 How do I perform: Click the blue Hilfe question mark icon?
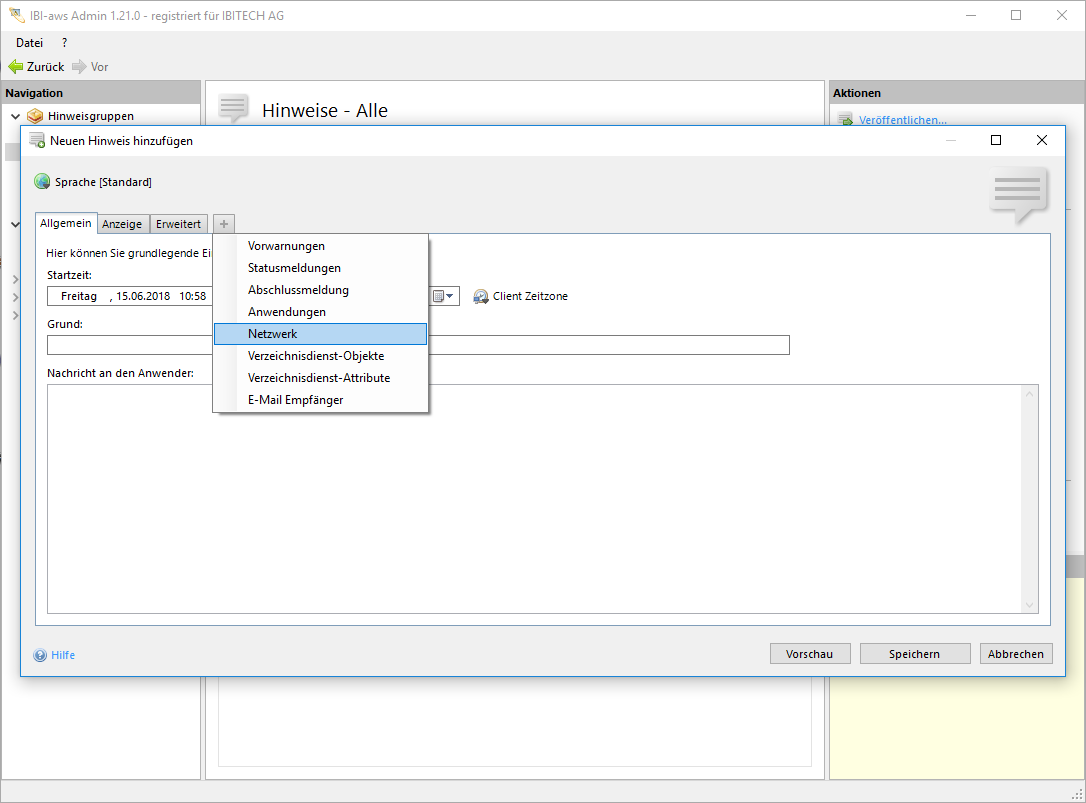[x=40, y=656]
